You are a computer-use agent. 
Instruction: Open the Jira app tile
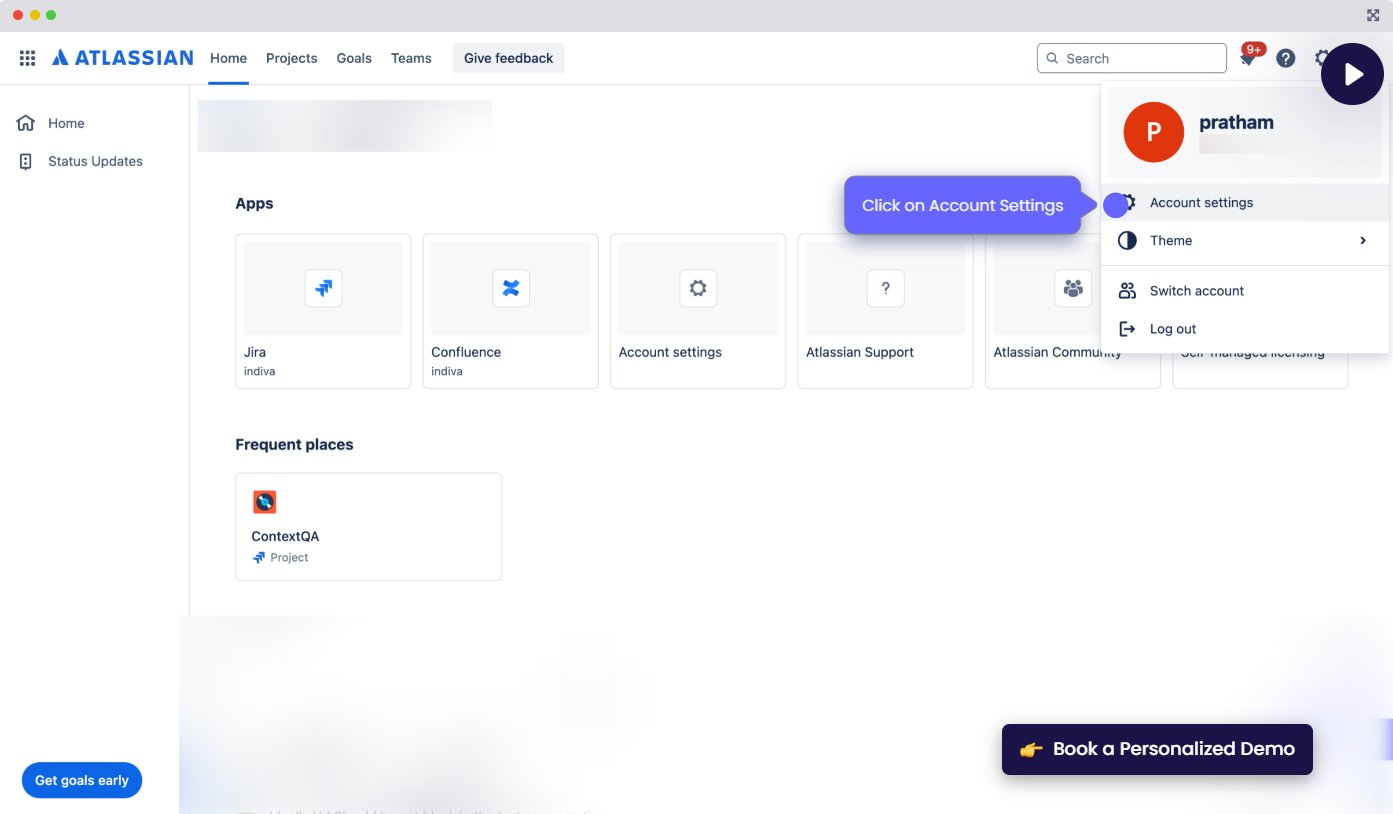(x=323, y=310)
